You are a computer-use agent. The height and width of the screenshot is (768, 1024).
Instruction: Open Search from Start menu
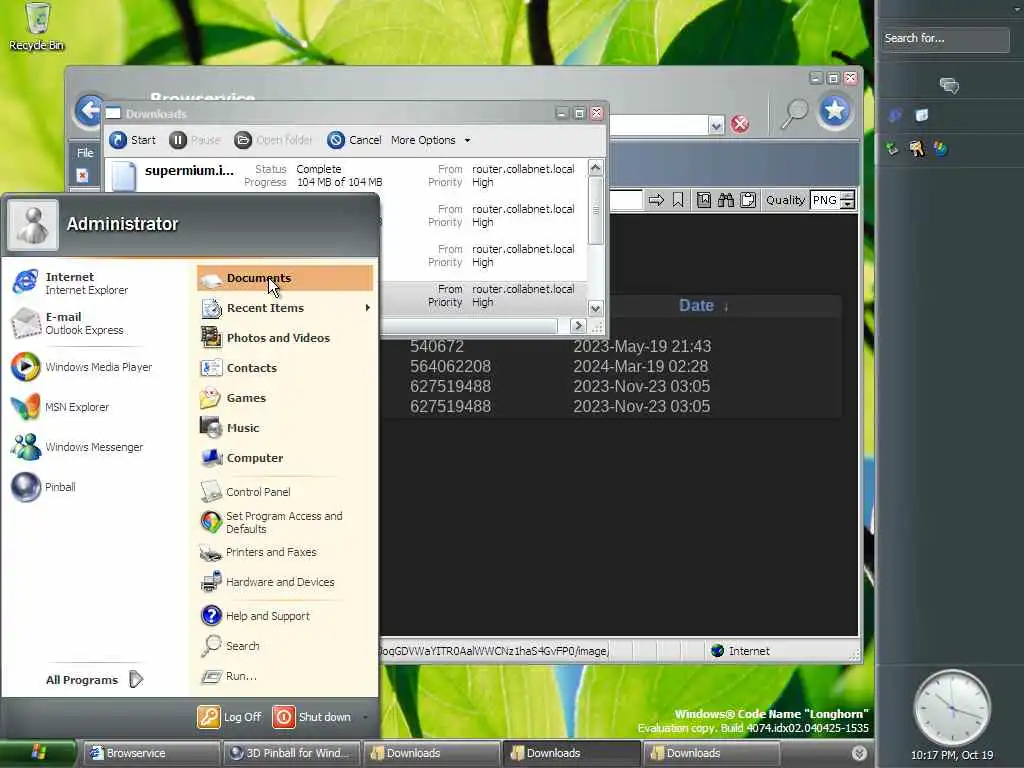coord(285,646)
